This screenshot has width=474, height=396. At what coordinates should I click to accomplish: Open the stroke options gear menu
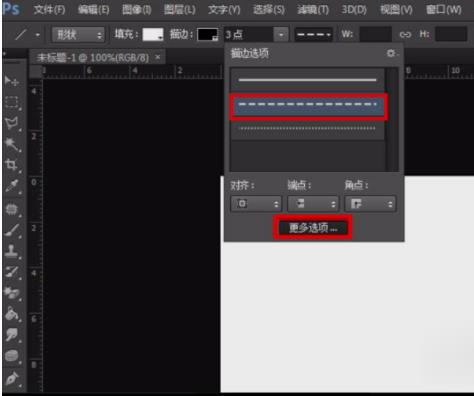(392, 53)
